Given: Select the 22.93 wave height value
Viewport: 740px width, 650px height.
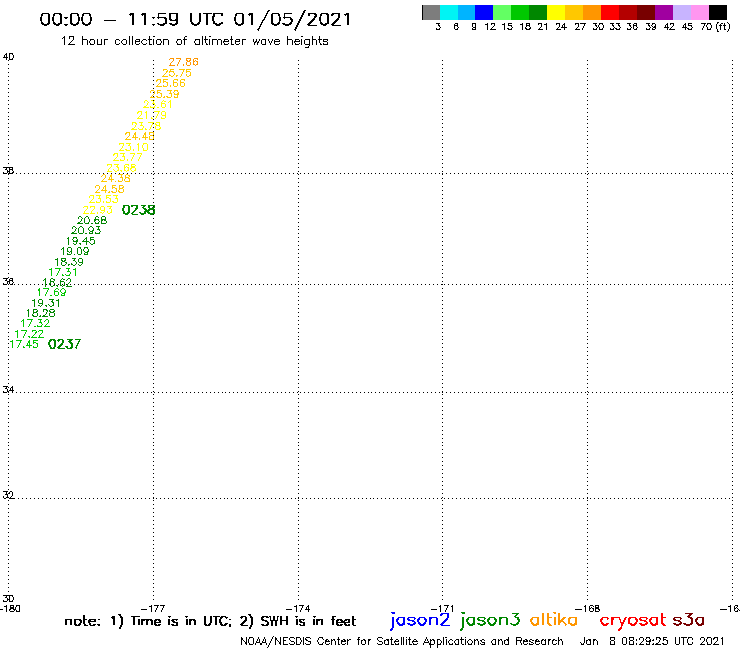Looking at the screenshot, I should tap(98, 210).
